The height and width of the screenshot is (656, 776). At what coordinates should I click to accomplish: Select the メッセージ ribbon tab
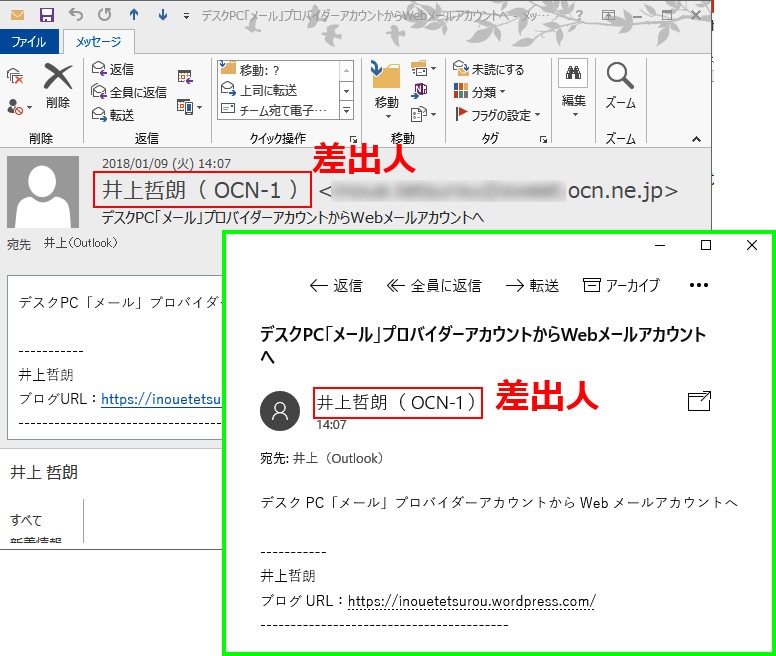click(x=98, y=42)
